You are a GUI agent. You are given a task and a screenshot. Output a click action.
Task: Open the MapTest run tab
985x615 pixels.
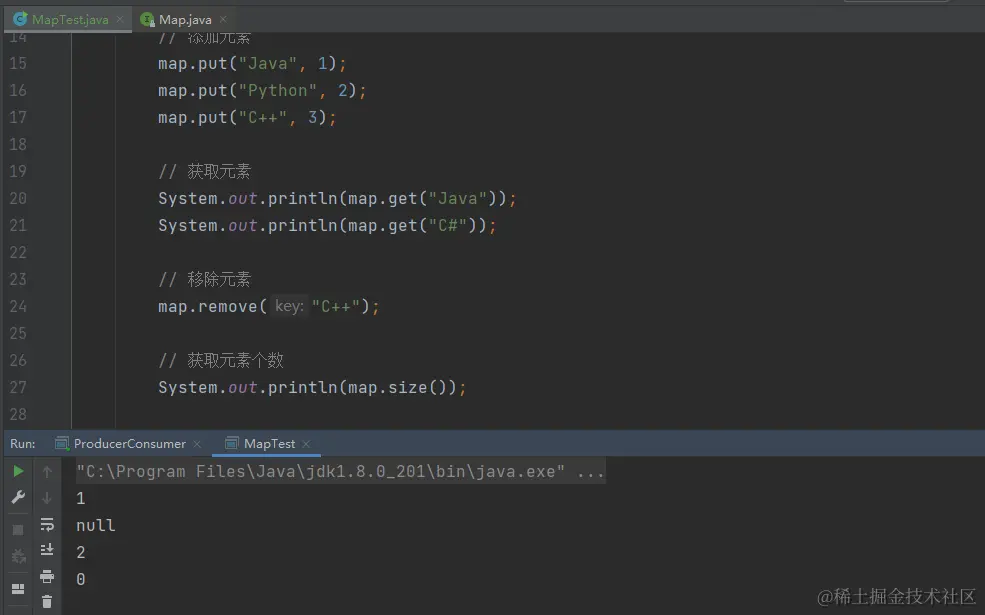[x=269, y=444]
